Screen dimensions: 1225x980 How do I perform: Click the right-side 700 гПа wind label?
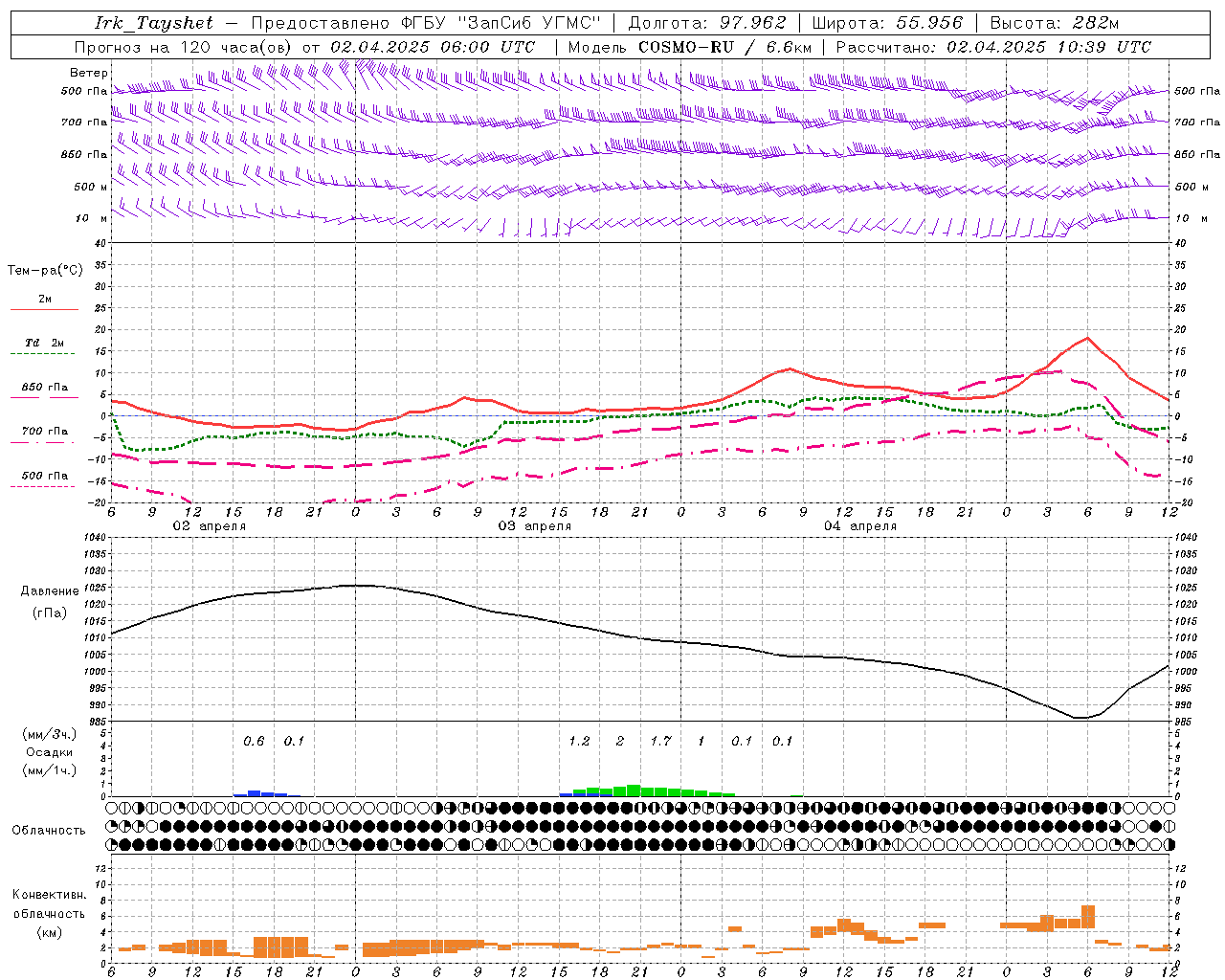point(1197,122)
